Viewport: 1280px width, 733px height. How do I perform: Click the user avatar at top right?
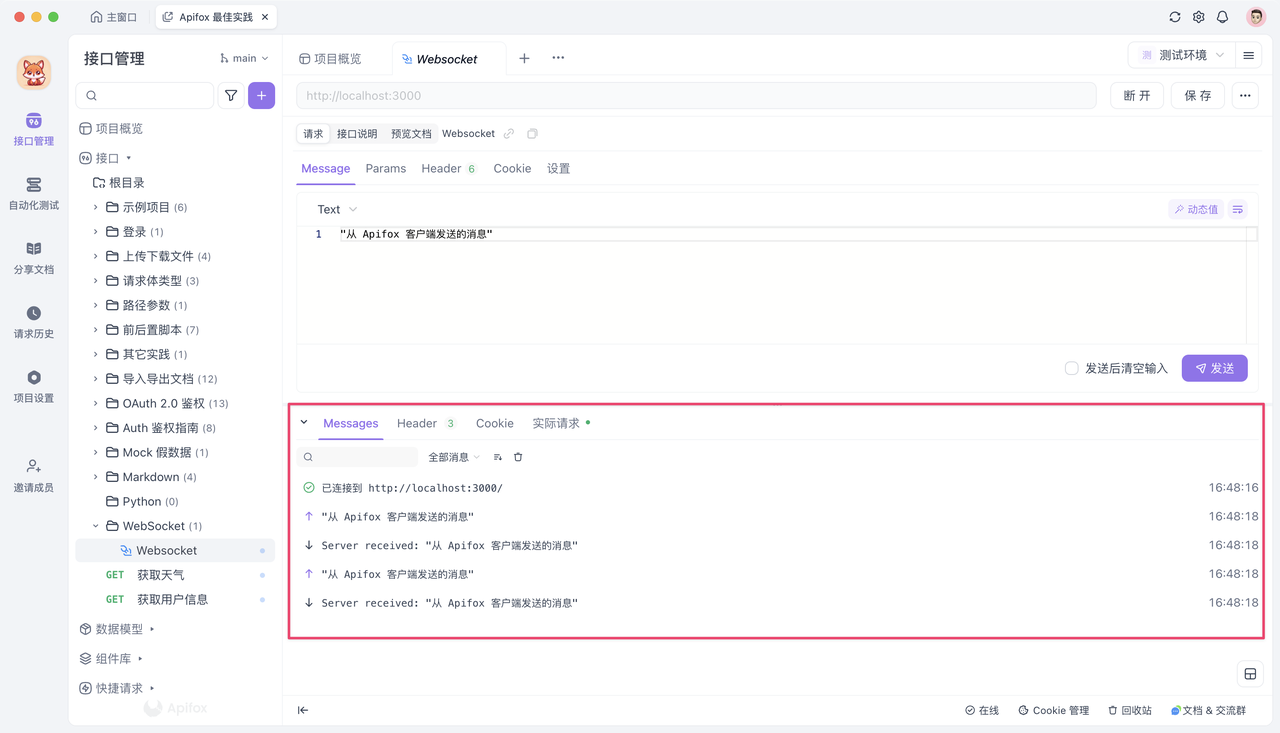click(x=1256, y=17)
